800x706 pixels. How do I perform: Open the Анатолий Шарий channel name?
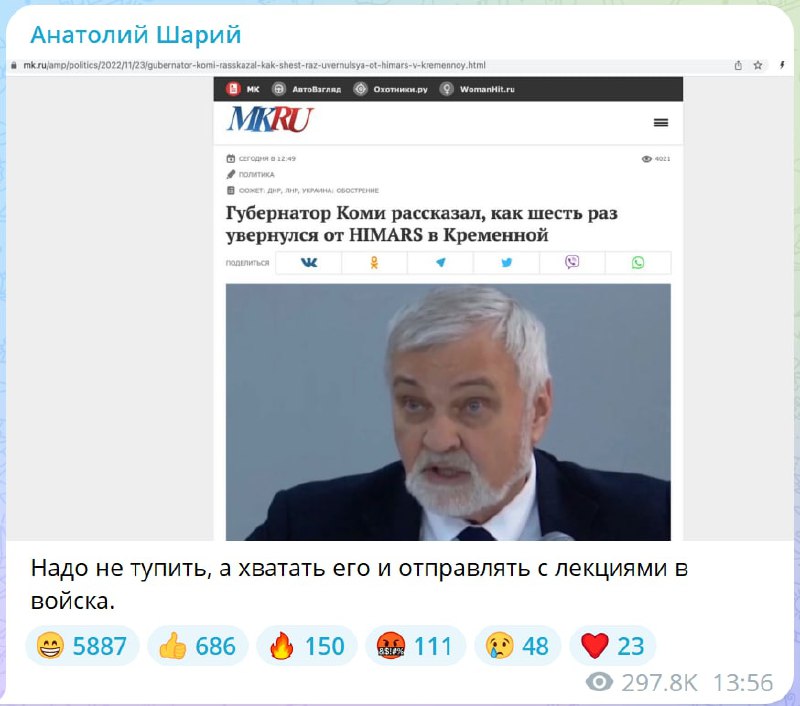tap(135, 35)
